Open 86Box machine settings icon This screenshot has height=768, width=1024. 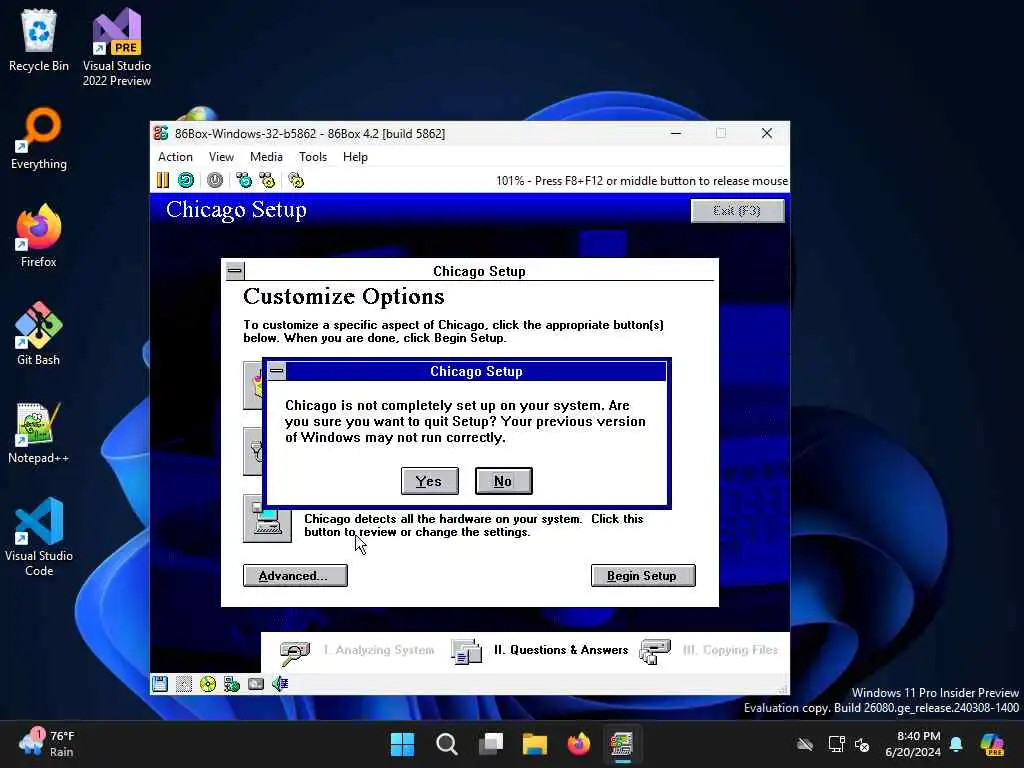pyautogui.click(x=296, y=180)
